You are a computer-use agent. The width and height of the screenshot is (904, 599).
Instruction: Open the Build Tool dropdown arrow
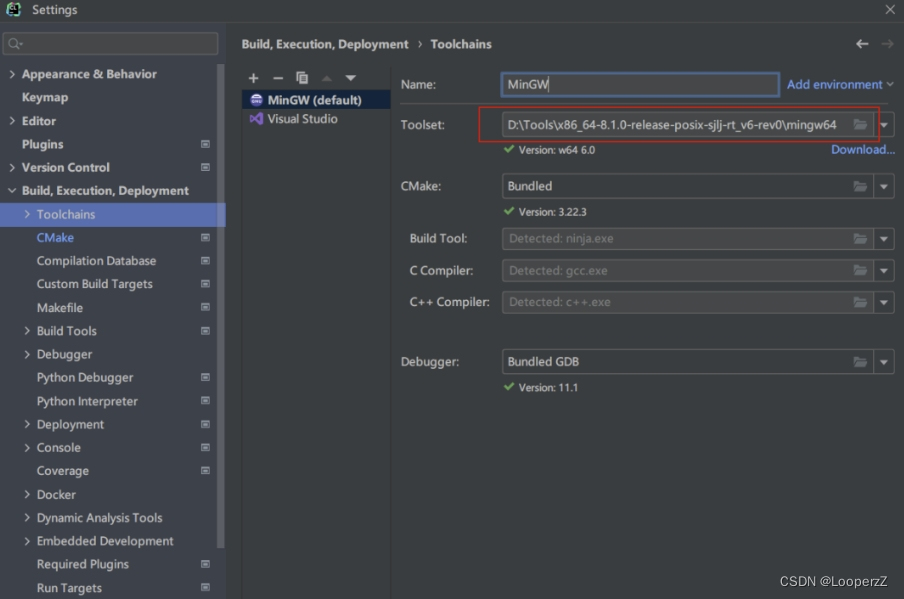[x=884, y=239]
